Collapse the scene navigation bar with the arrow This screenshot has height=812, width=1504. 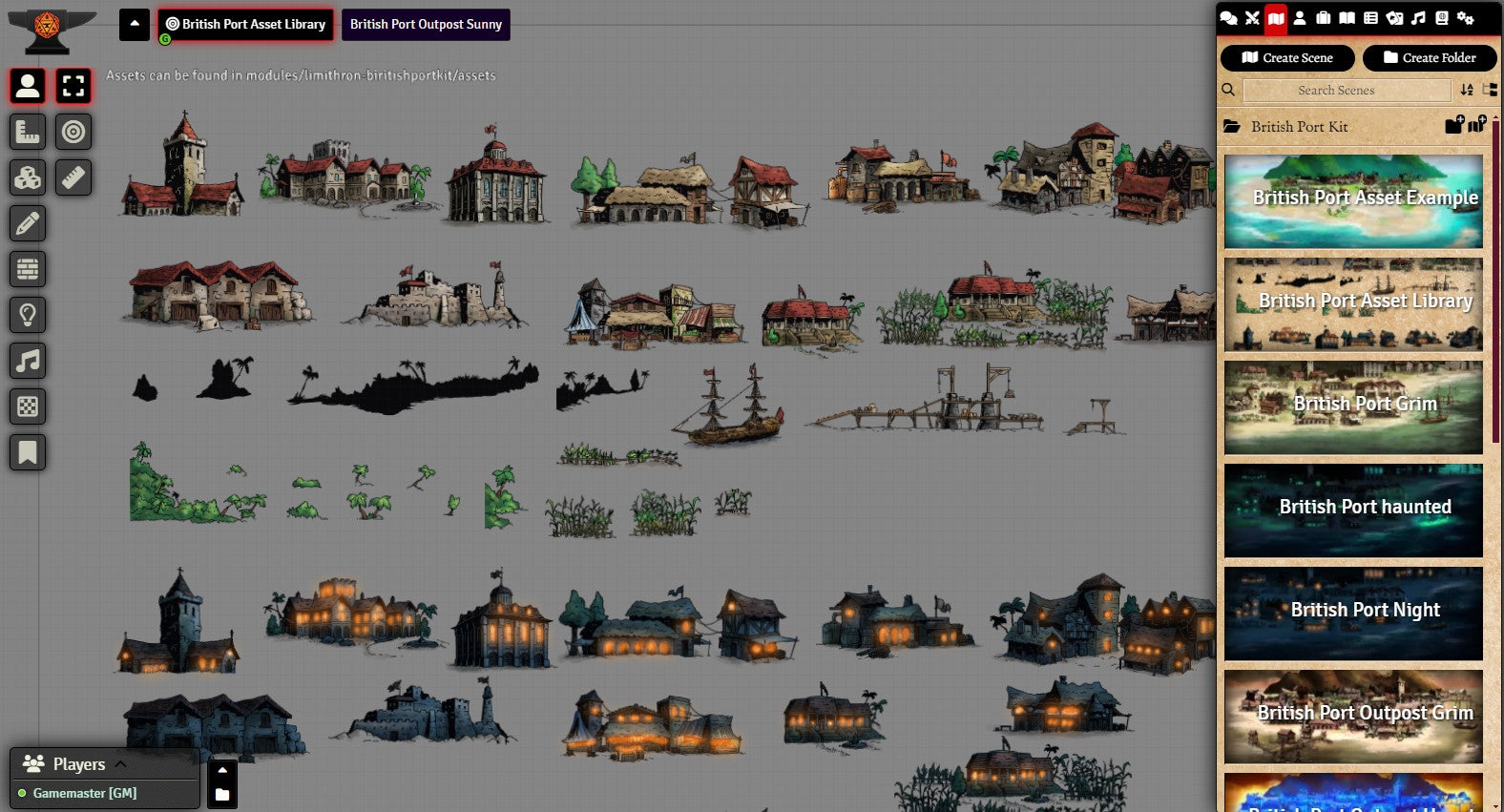click(x=135, y=24)
